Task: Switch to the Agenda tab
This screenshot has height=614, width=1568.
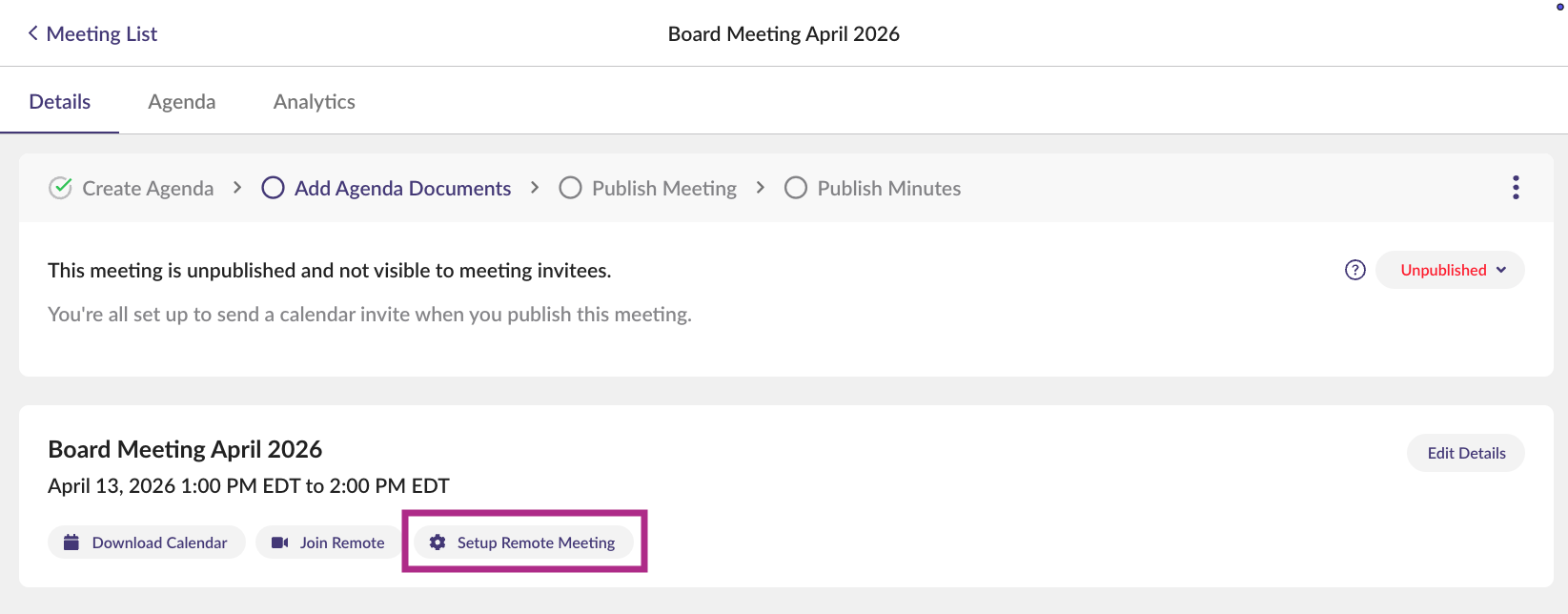Action: tap(181, 102)
